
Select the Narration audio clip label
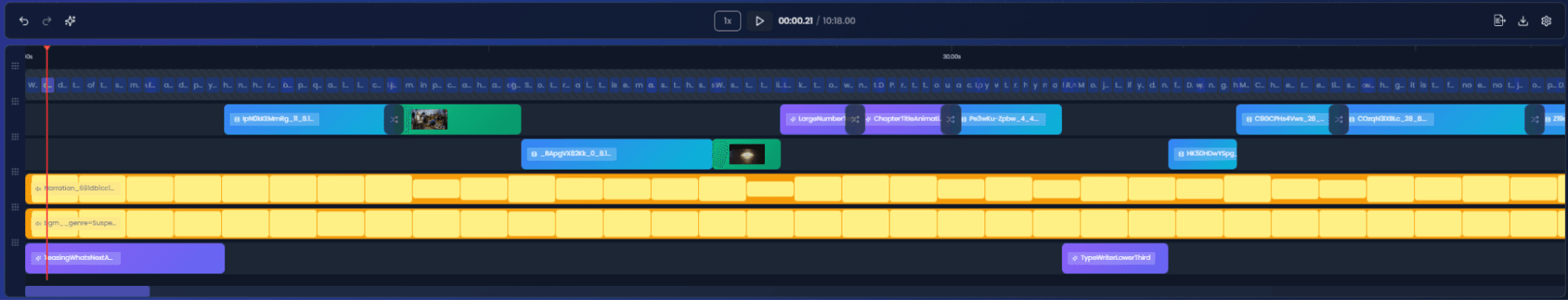[x=77, y=188]
